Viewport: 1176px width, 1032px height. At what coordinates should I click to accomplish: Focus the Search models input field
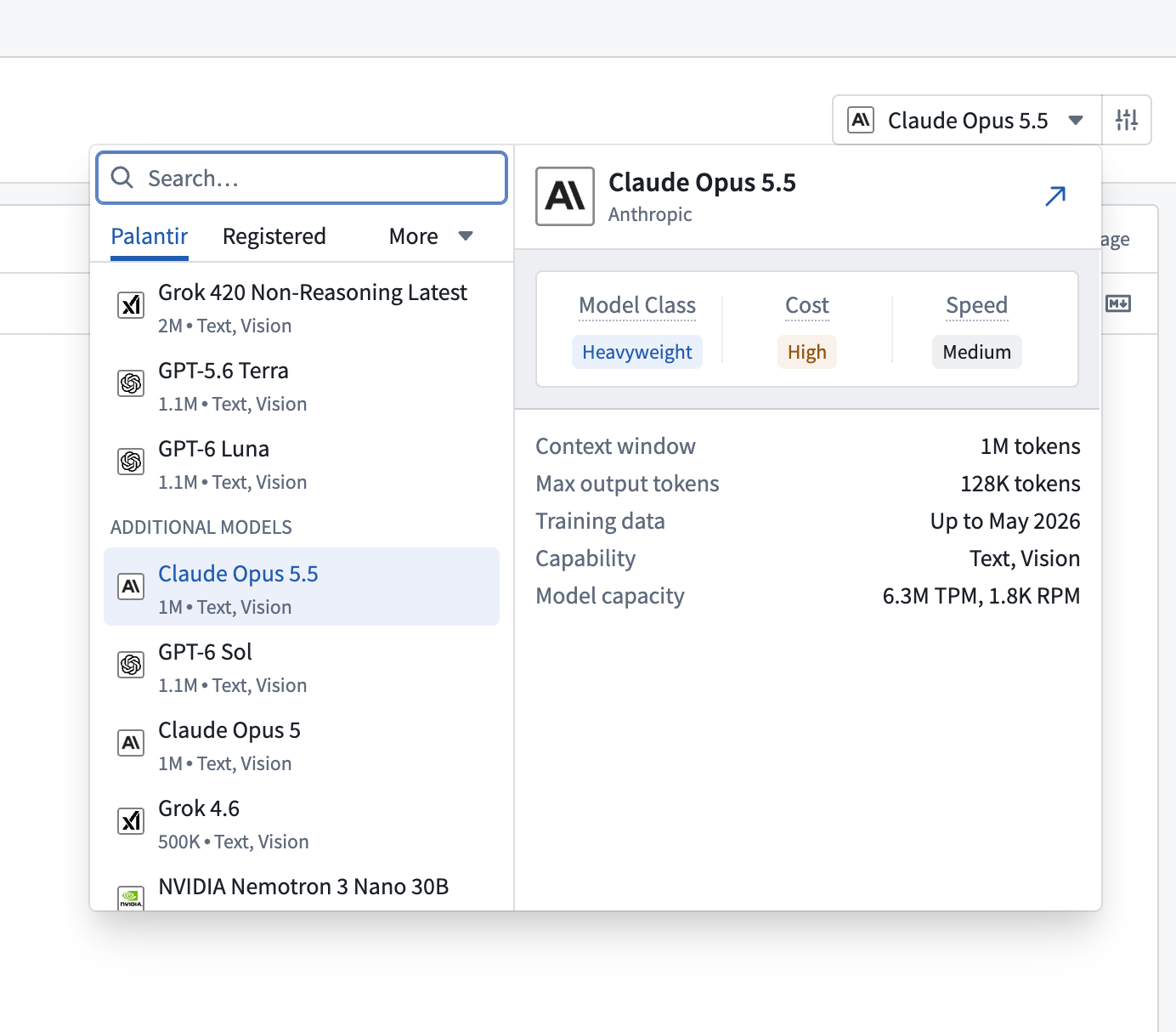point(302,178)
